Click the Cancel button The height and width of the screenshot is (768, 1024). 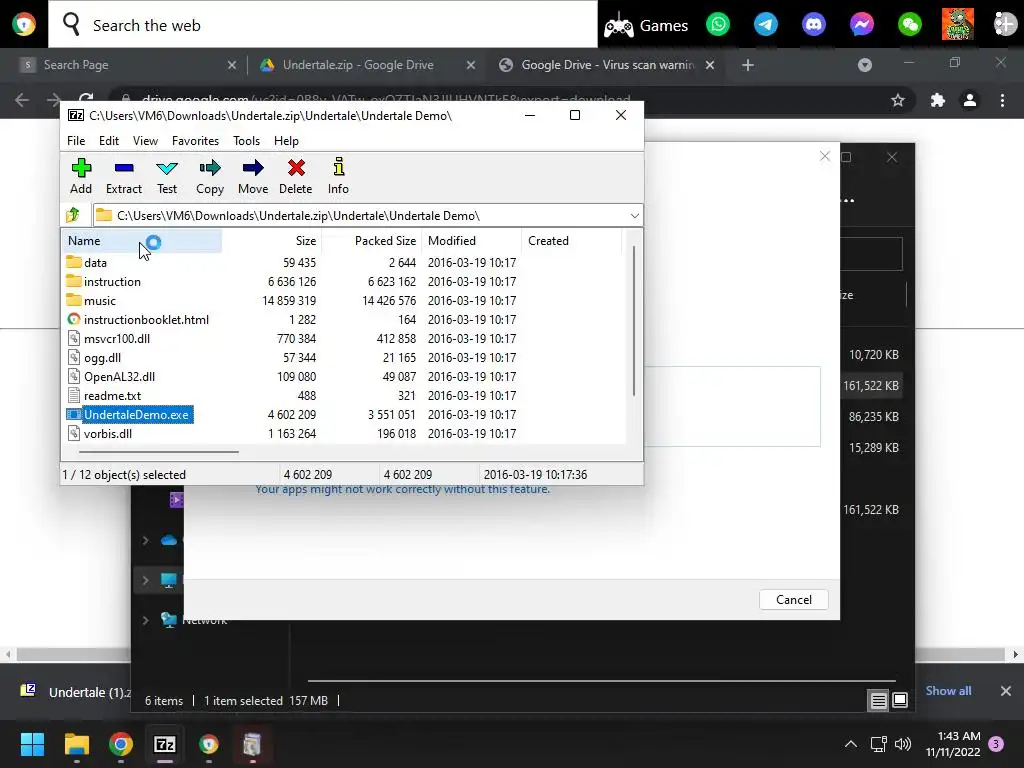[793, 600]
